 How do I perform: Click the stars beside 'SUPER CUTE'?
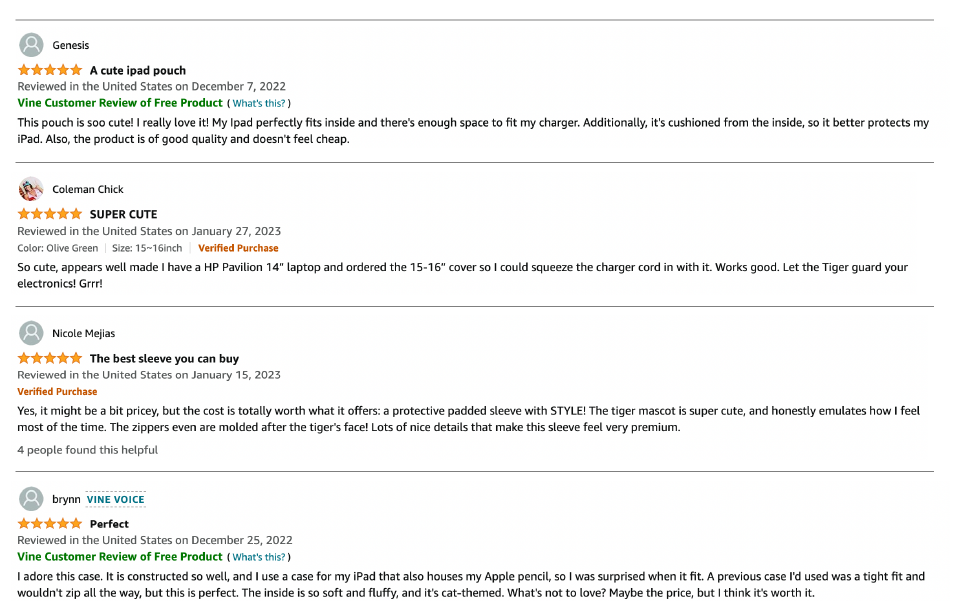(50, 214)
